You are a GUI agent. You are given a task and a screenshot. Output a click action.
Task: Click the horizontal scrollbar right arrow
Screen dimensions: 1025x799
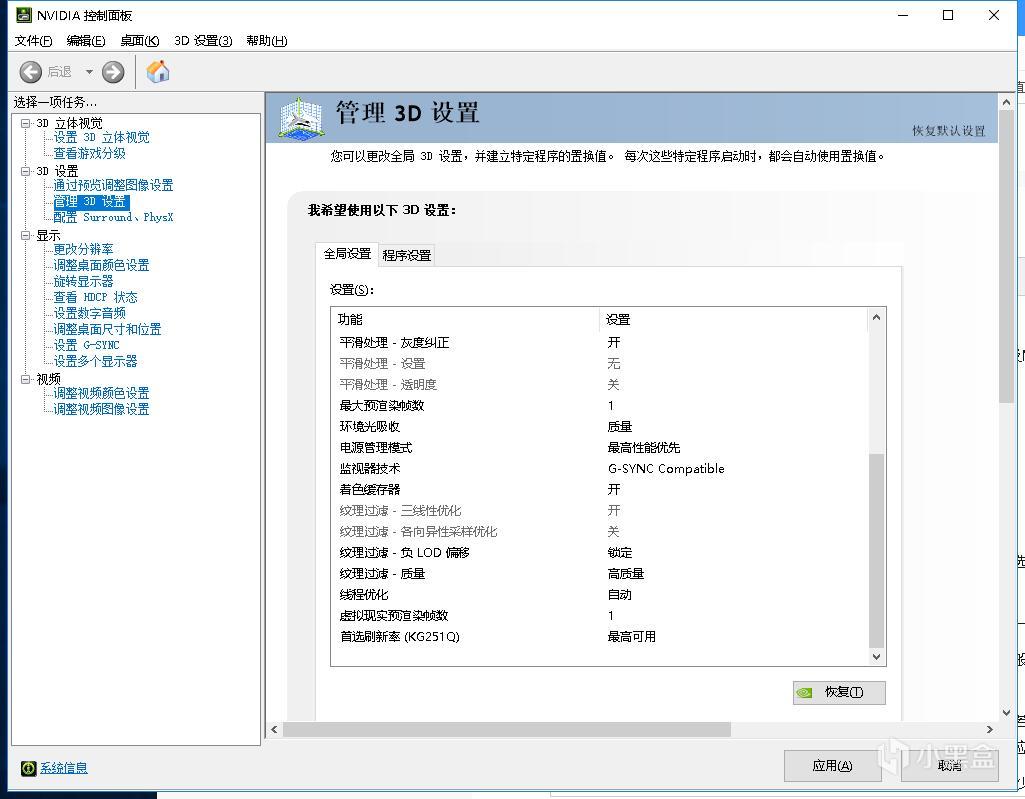990,730
